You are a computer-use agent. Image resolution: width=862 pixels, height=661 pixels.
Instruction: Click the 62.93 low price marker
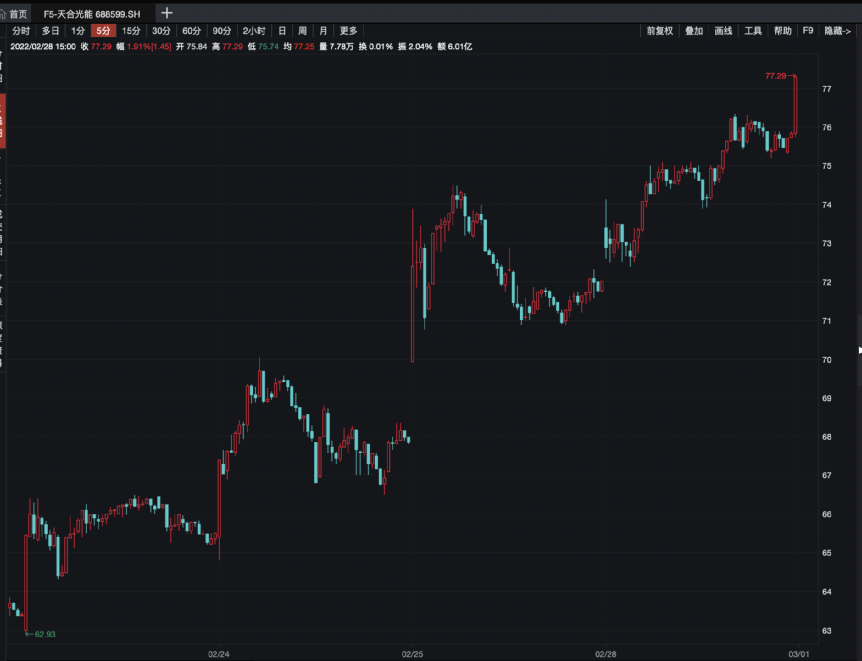point(45,634)
